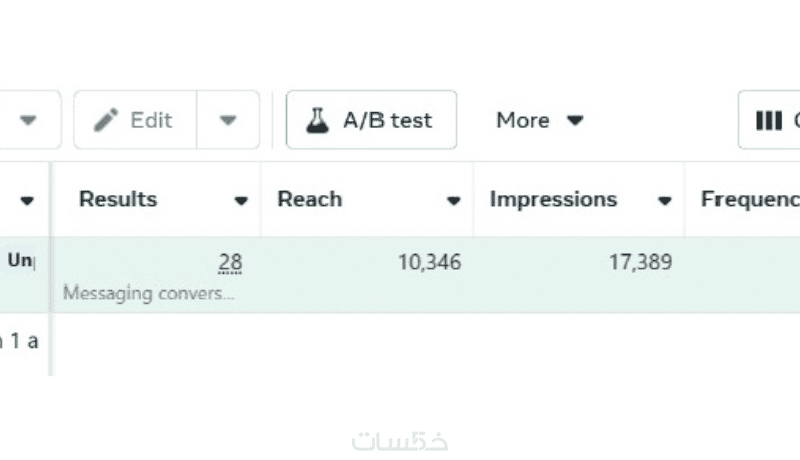Open the underlined 28 results value
Screen dimensions: 800x460
[x=230, y=263]
